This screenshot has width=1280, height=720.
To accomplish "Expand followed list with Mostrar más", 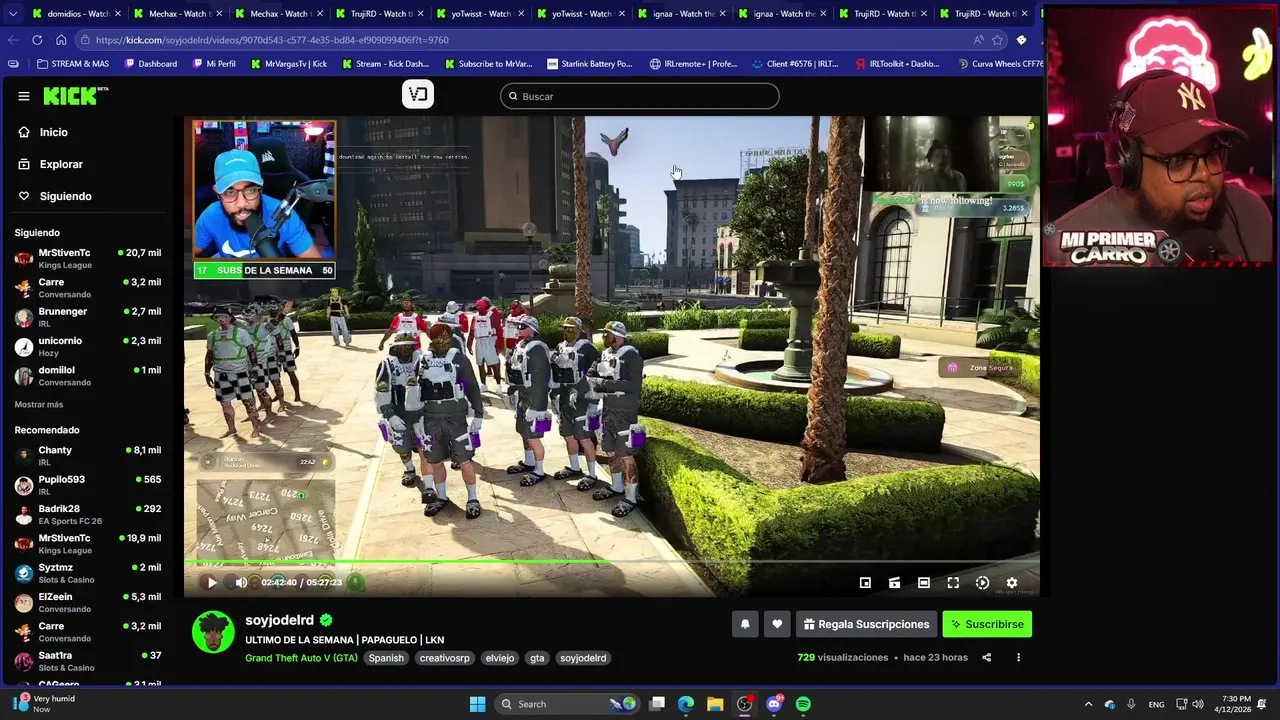I will pyautogui.click(x=39, y=405).
